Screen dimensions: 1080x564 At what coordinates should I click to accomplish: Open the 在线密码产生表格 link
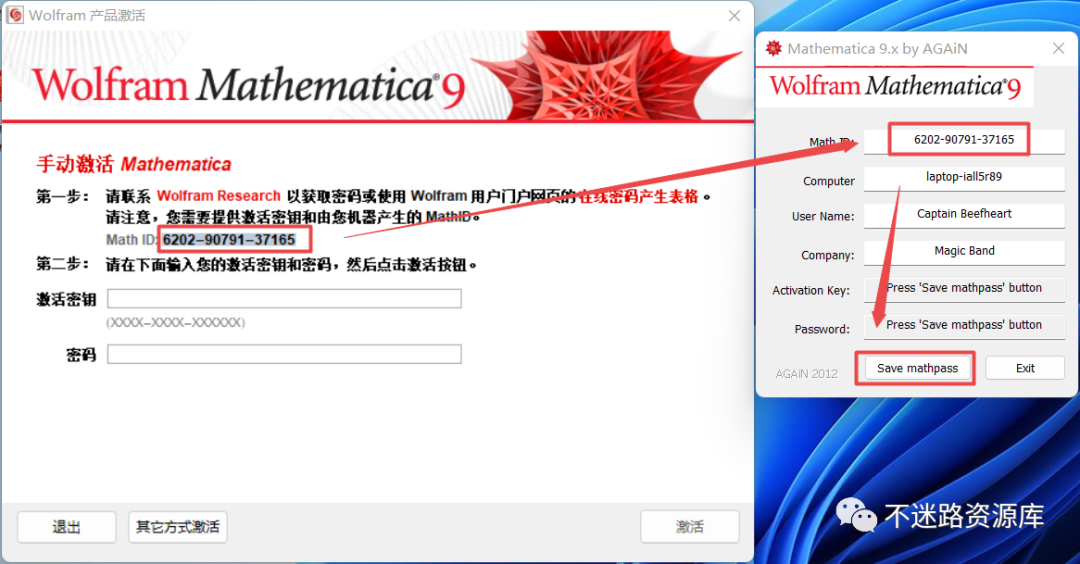[x=638, y=196]
